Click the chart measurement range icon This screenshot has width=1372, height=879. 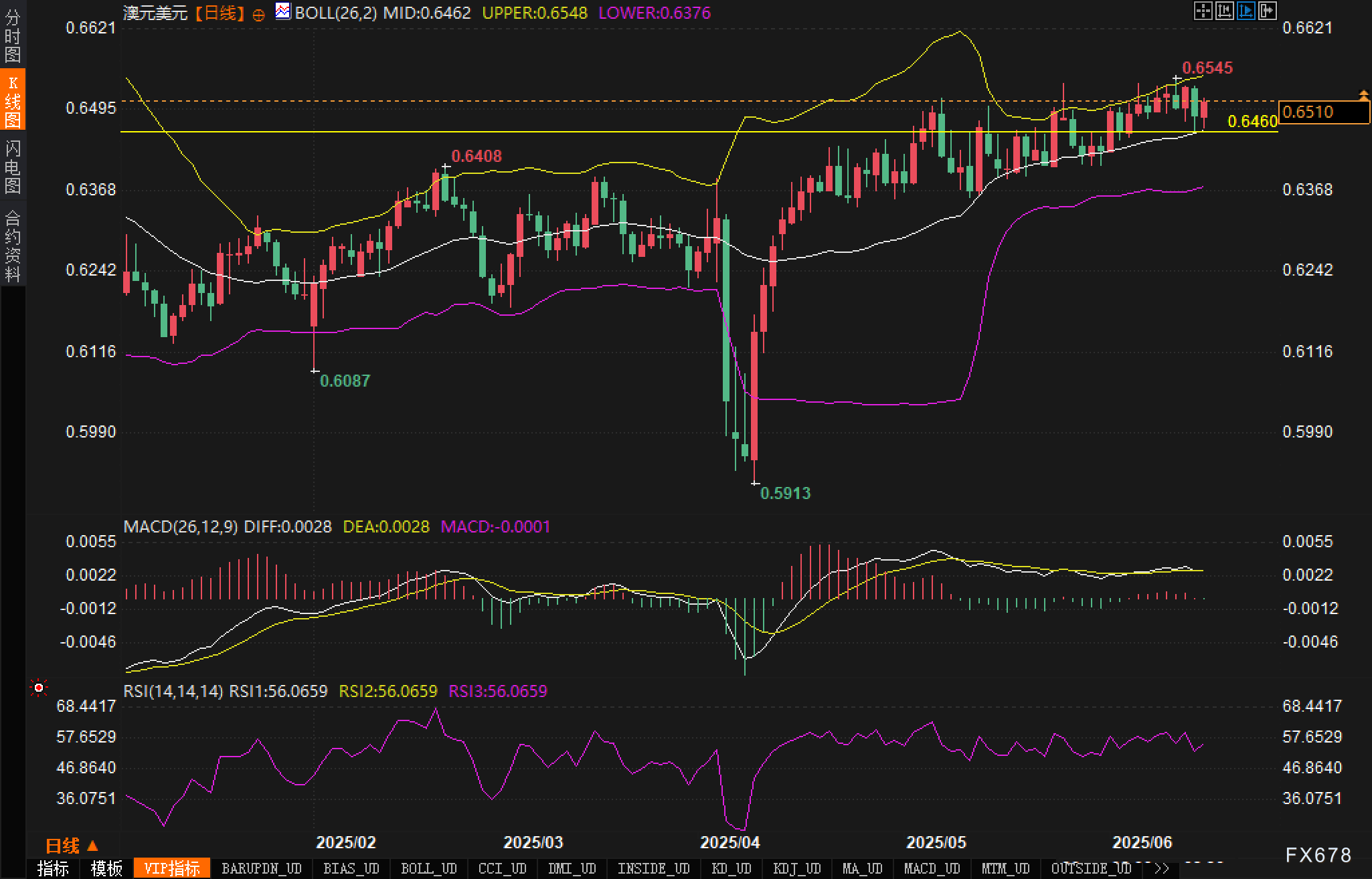[1224, 11]
